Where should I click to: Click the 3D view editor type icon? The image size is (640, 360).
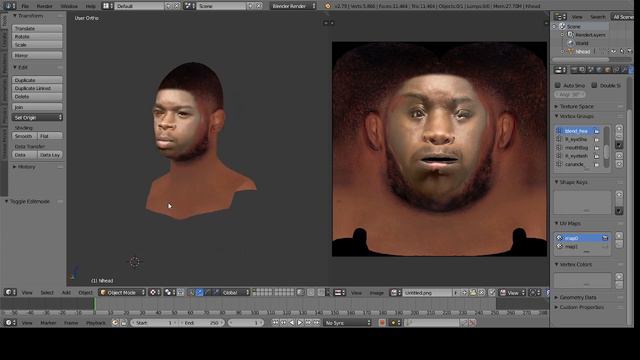coord(10,293)
